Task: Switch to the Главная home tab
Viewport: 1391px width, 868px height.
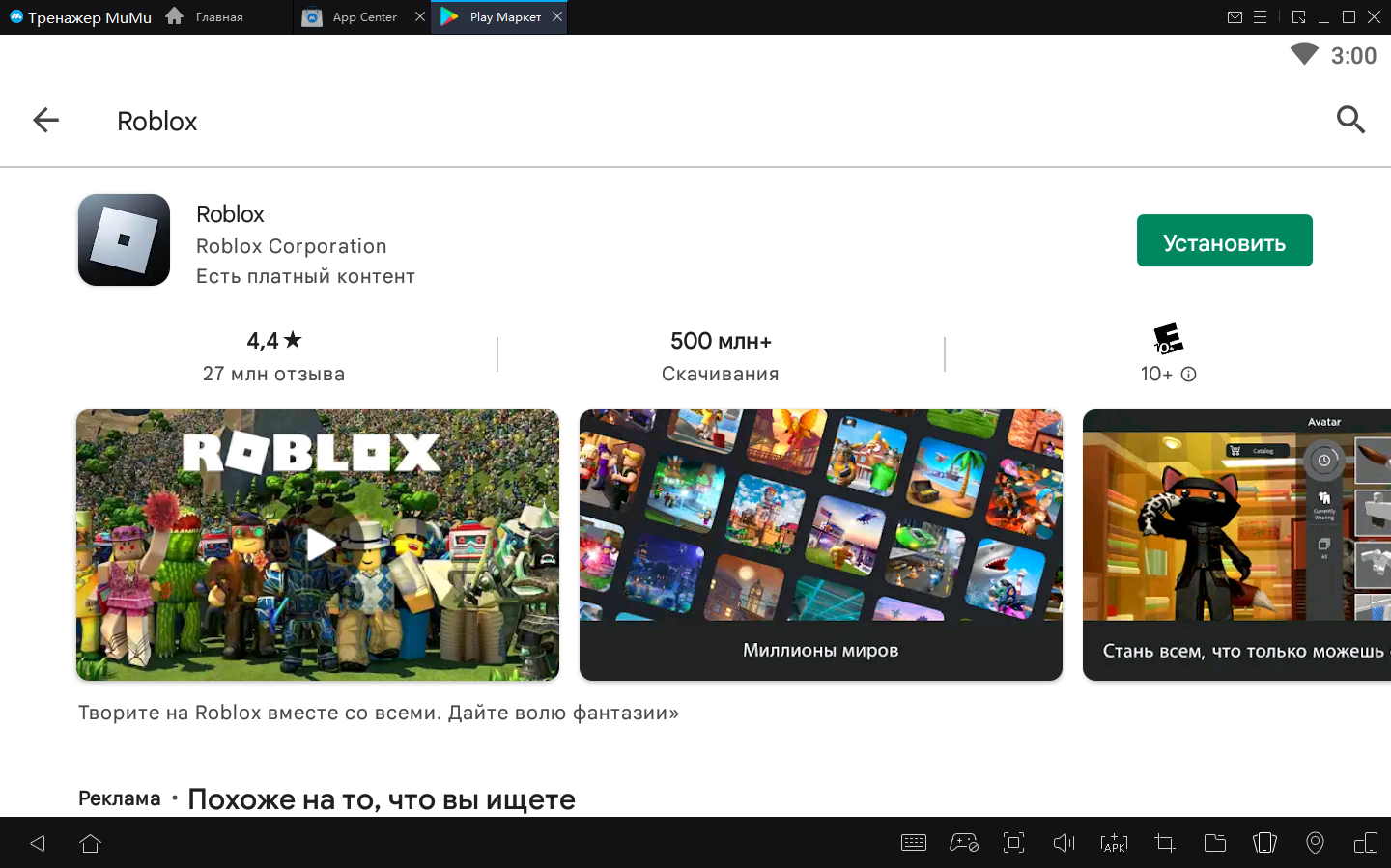Action: pyautogui.click(x=219, y=17)
